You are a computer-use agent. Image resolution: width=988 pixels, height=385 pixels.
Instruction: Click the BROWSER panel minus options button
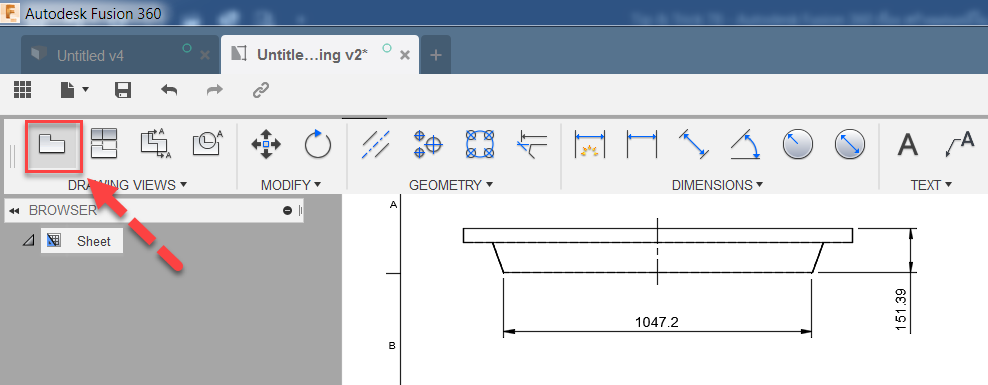288,210
